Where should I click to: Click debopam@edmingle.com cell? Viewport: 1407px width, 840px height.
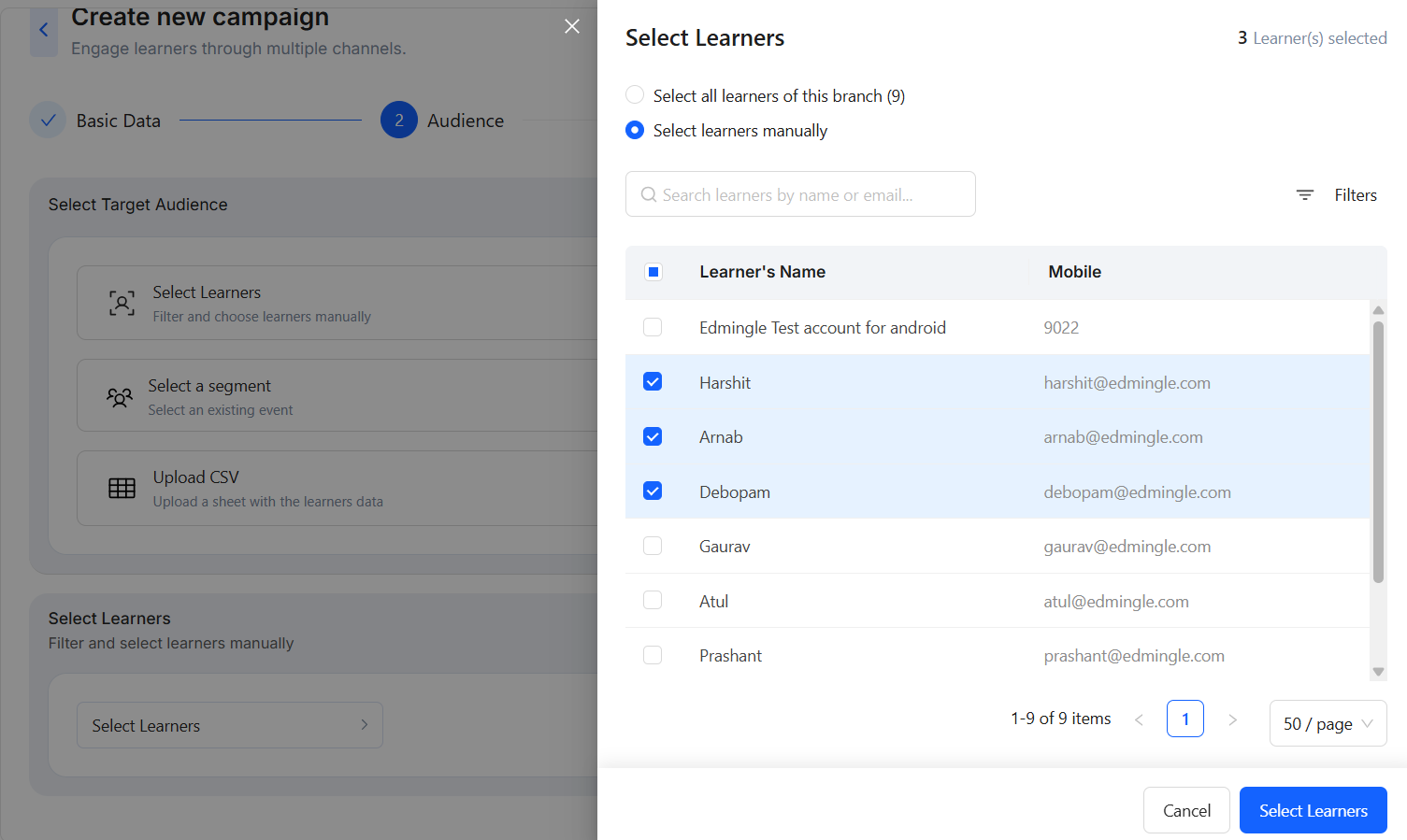pos(1137,492)
